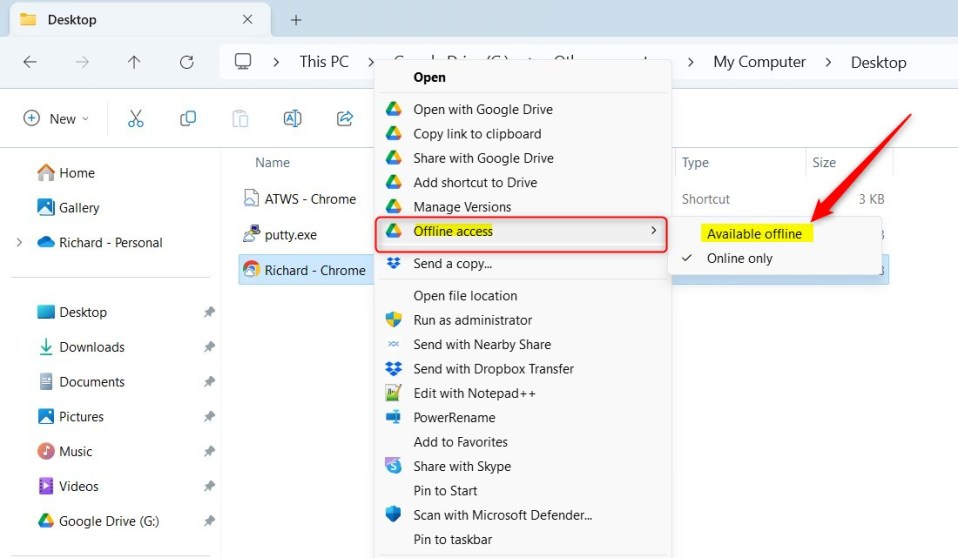
Task: Go forward with the right arrow
Action: (82, 62)
